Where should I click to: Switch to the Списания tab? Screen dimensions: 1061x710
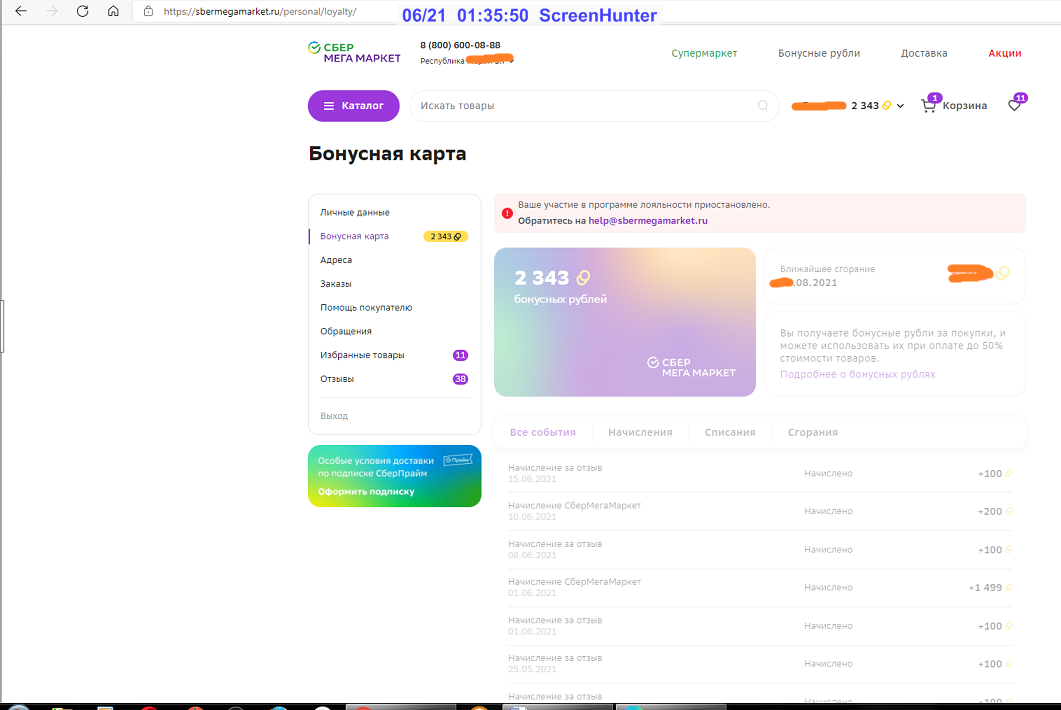(x=730, y=432)
